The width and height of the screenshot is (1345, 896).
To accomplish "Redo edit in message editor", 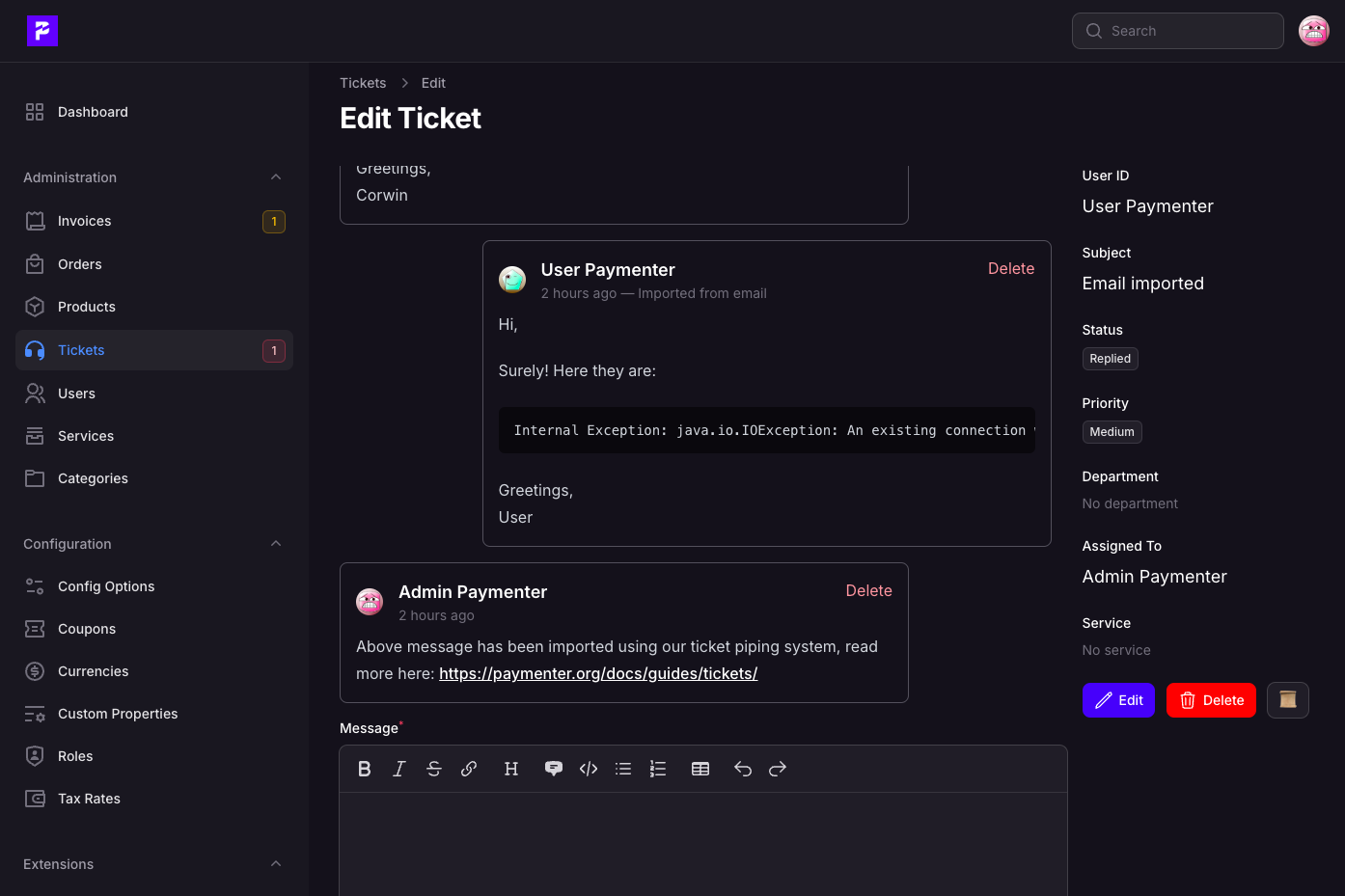I will [x=778, y=769].
